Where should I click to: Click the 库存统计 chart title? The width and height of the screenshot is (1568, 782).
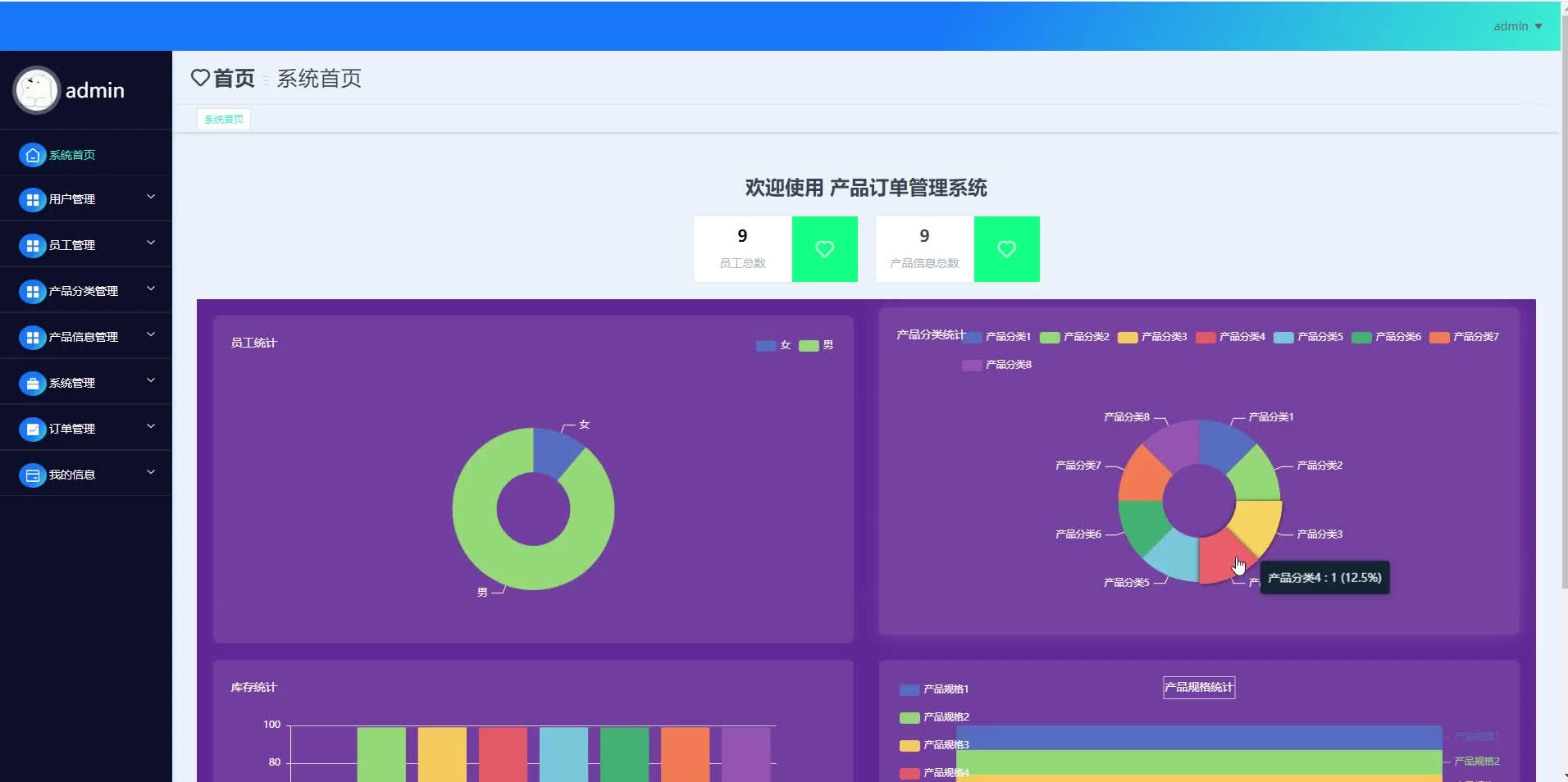(254, 687)
